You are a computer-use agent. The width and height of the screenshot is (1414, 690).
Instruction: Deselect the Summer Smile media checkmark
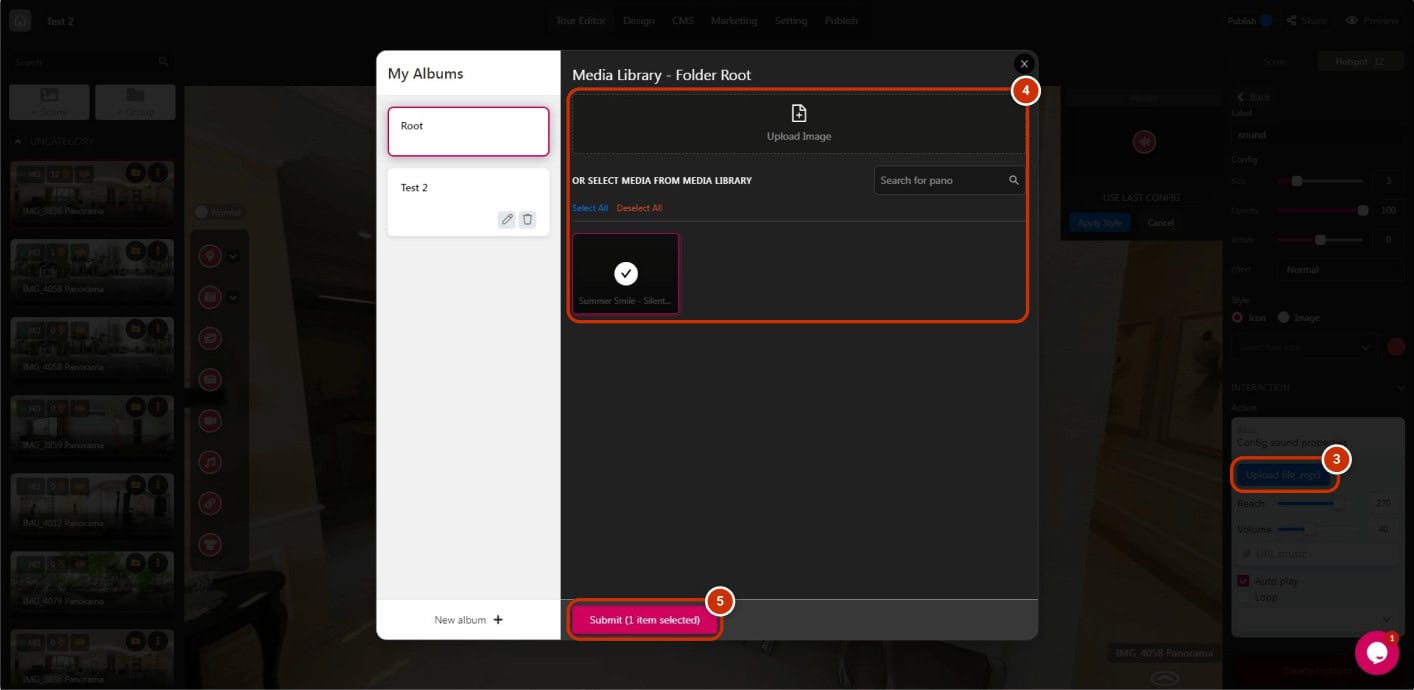[626, 273]
